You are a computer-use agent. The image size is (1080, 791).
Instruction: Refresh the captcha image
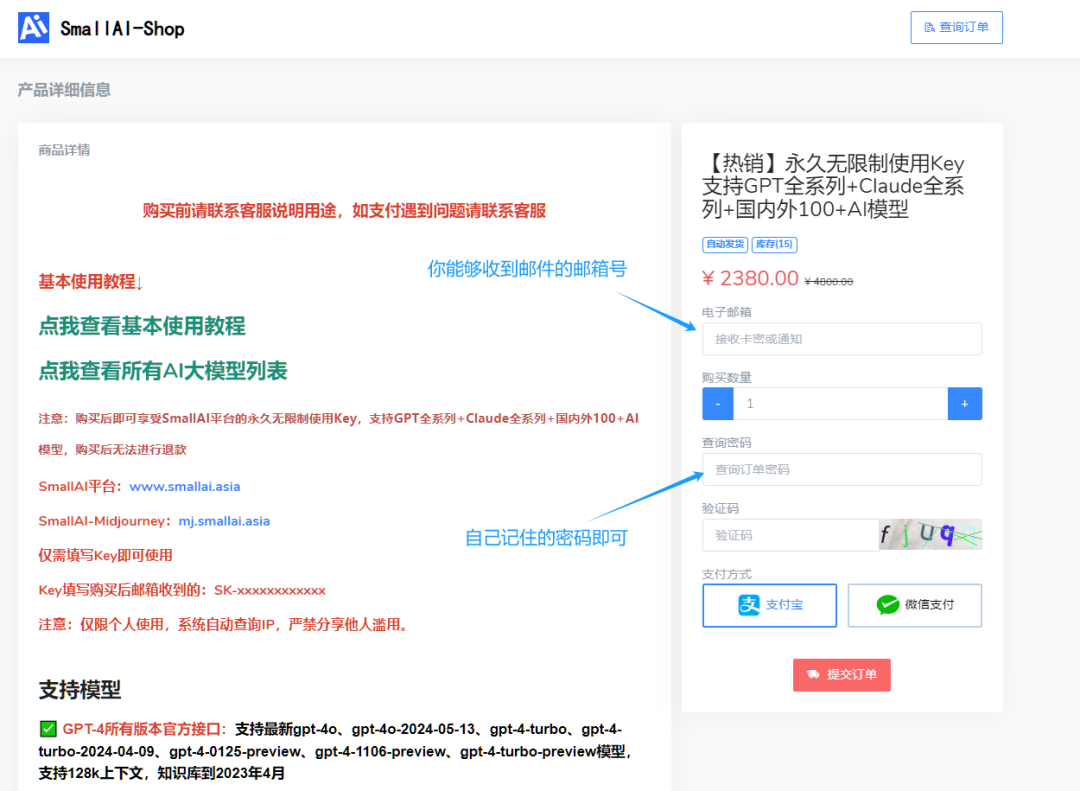(x=930, y=535)
